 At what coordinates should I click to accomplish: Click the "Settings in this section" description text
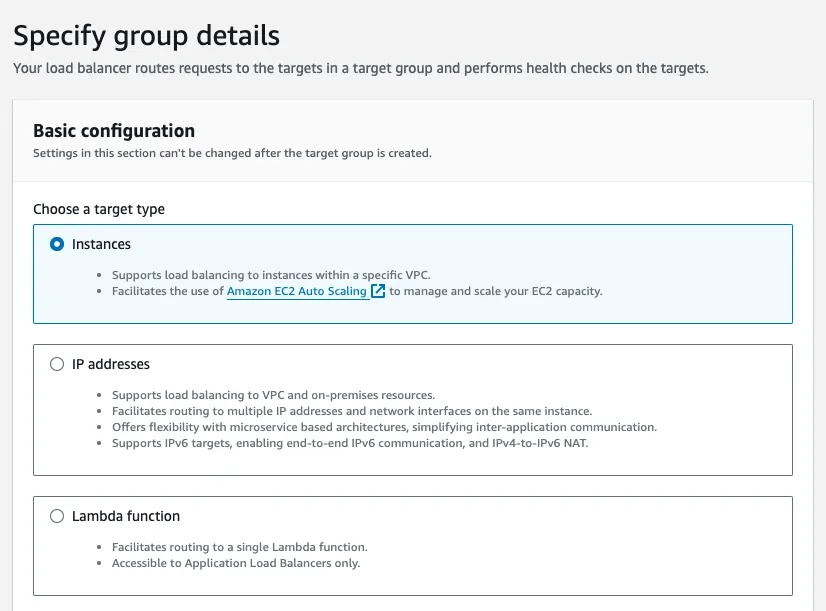(232, 153)
